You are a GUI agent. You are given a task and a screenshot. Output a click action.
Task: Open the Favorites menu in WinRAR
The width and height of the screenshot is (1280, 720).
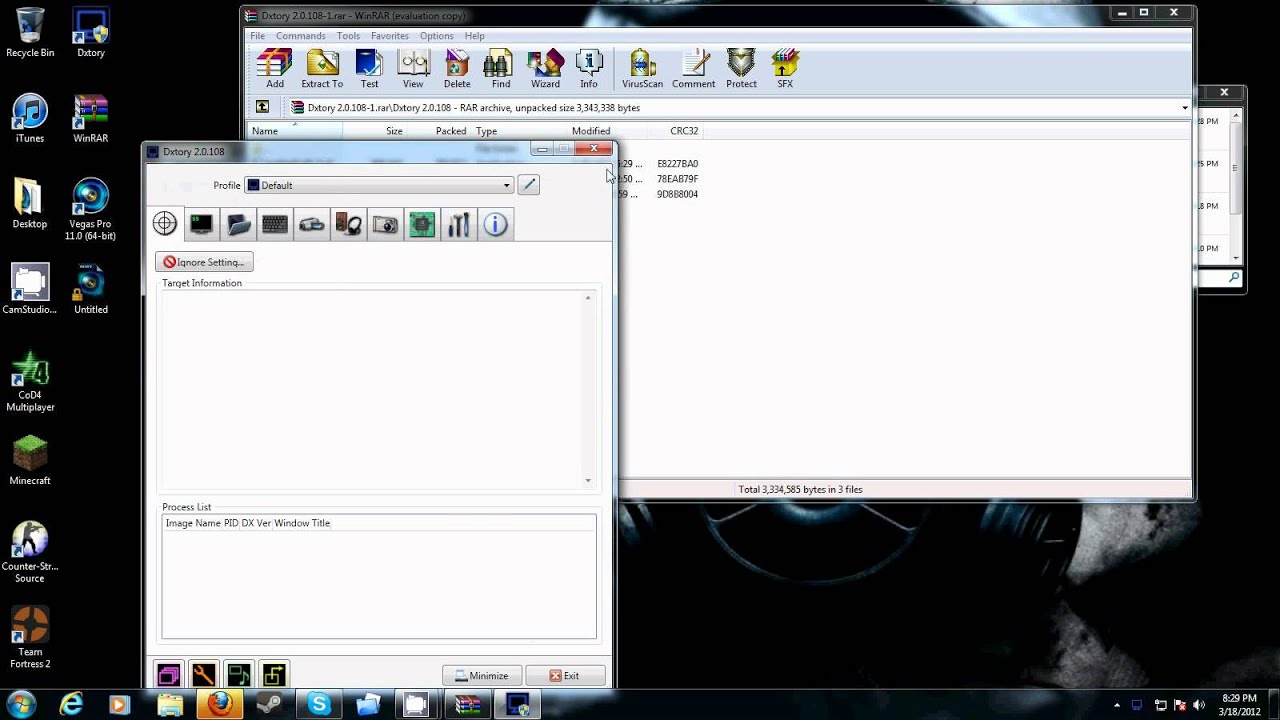coord(389,36)
